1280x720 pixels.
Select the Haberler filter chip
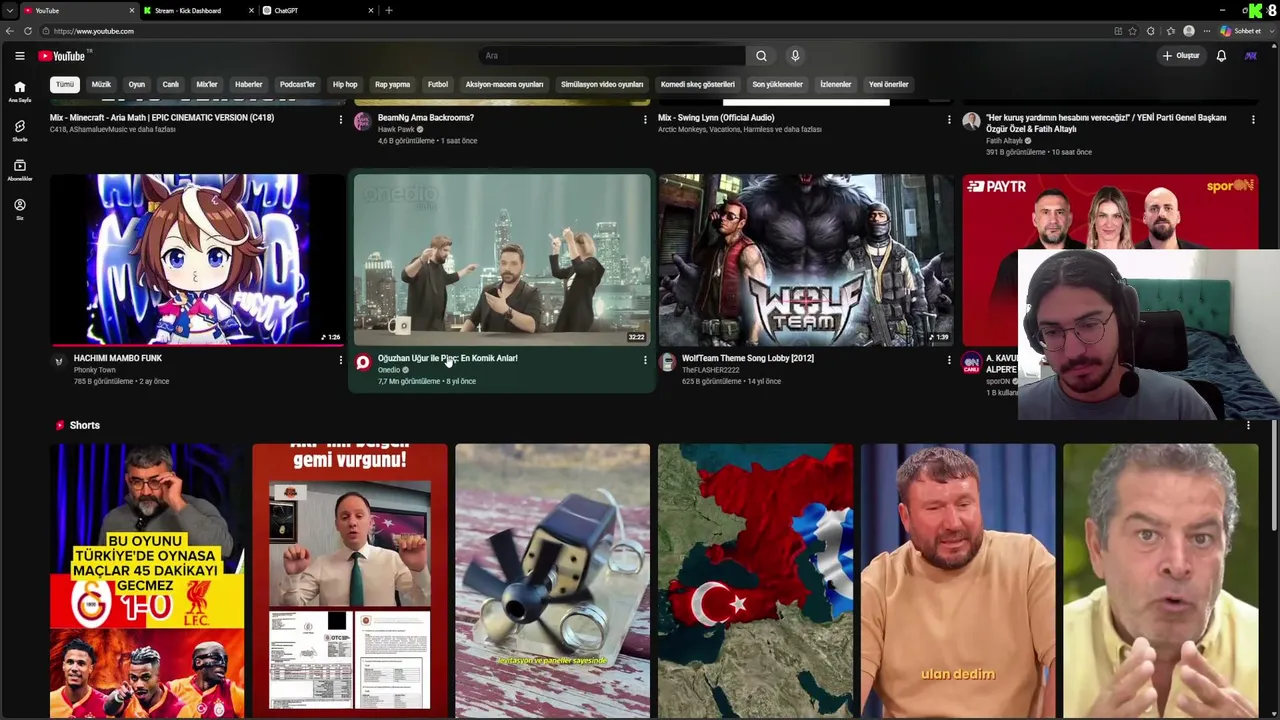(248, 85)
